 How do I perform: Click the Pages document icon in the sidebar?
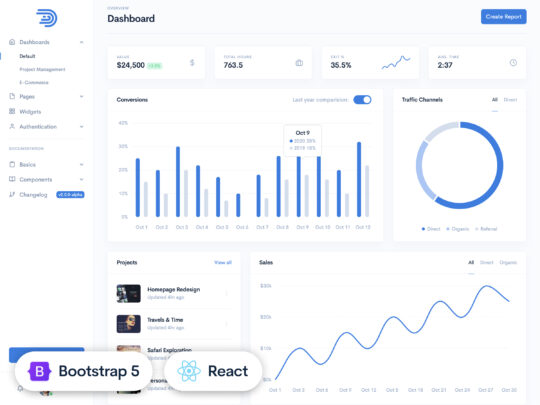12,96
